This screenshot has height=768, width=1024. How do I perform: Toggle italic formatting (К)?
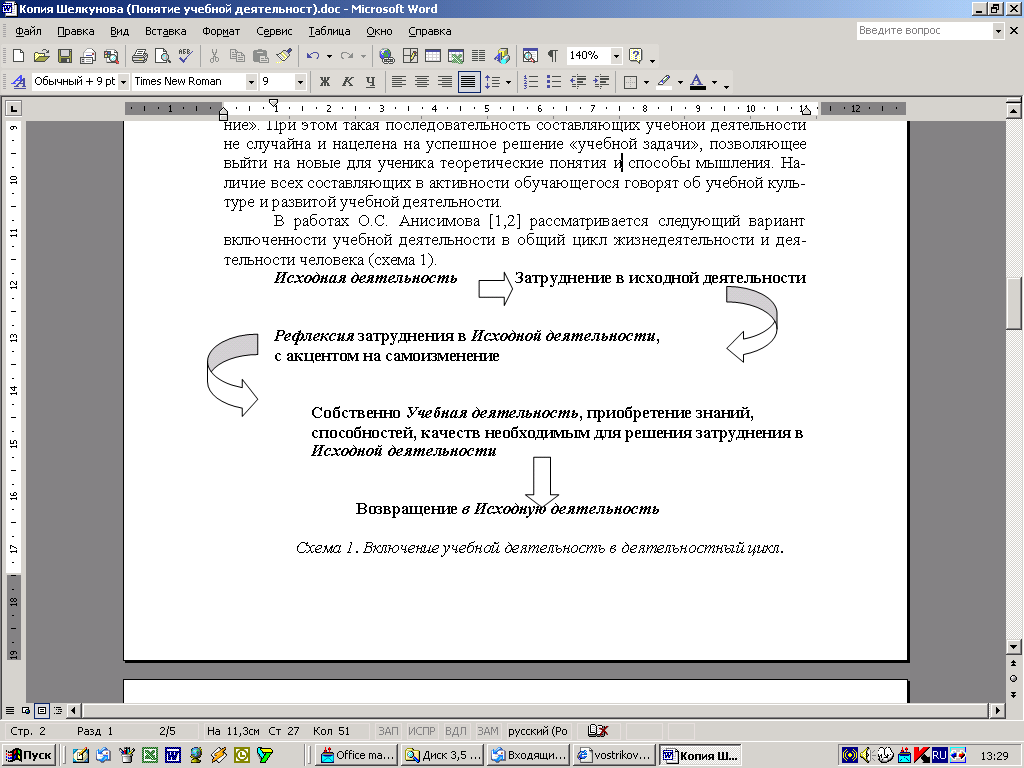coord(348,82)
